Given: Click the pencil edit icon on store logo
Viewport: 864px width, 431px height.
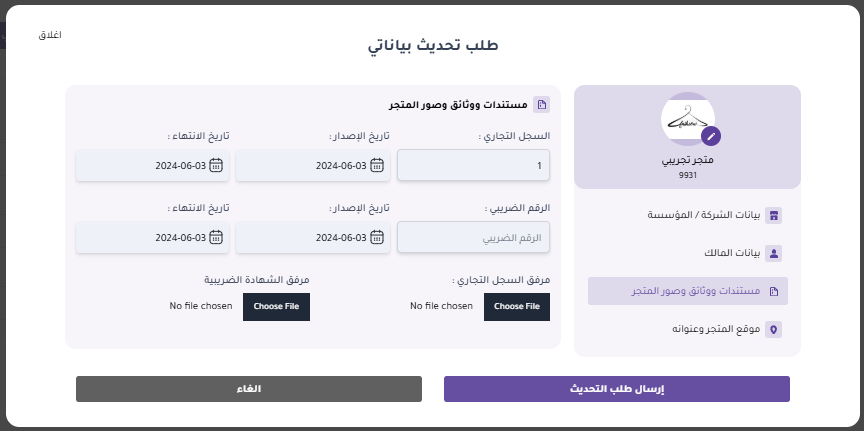Looking at the screenshot, I should click(711, 136).
